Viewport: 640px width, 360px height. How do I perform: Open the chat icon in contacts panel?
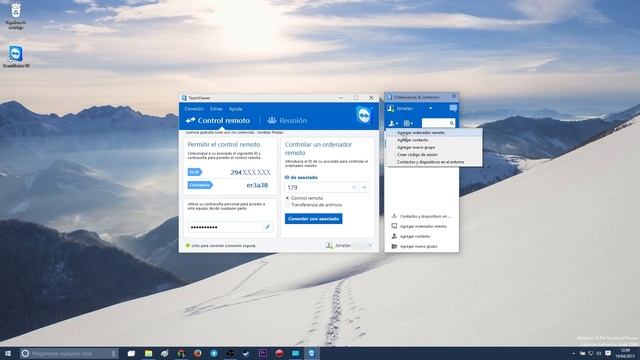pyautogui.click(x=453, y=108)
